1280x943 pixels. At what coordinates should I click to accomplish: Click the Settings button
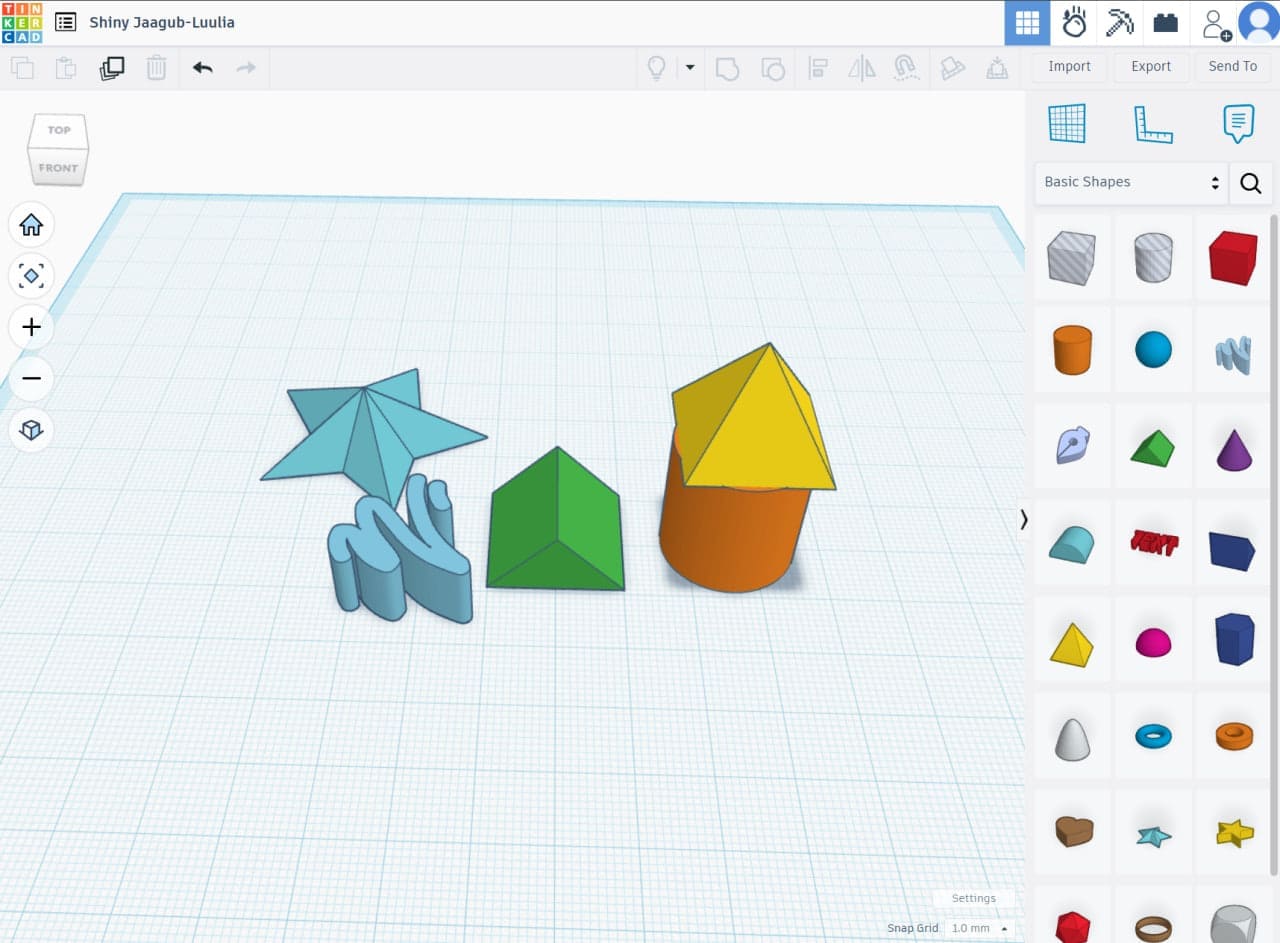(973, 898)
